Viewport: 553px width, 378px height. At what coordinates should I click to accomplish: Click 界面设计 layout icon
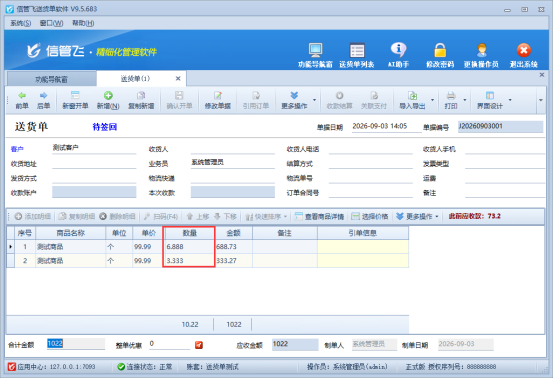point(490,100)
